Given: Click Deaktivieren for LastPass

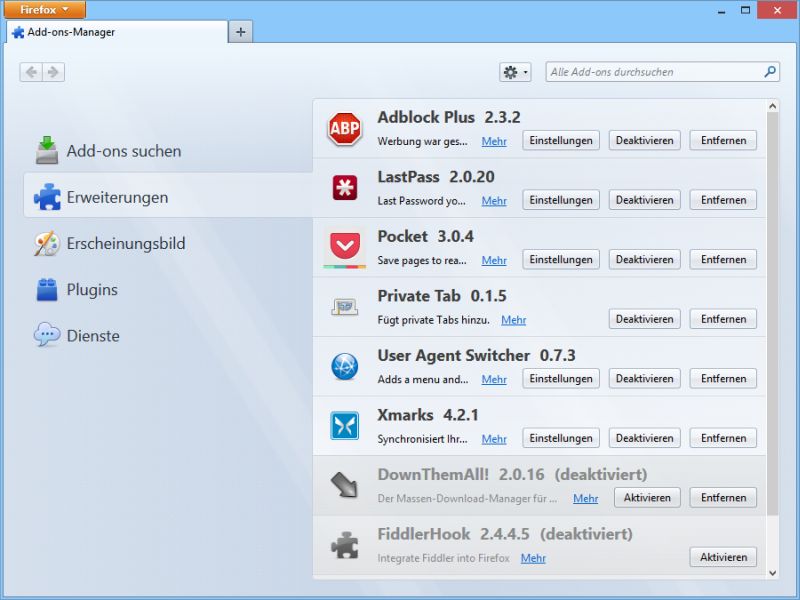Looking at the screenshot, I should [x=644, y=200].
